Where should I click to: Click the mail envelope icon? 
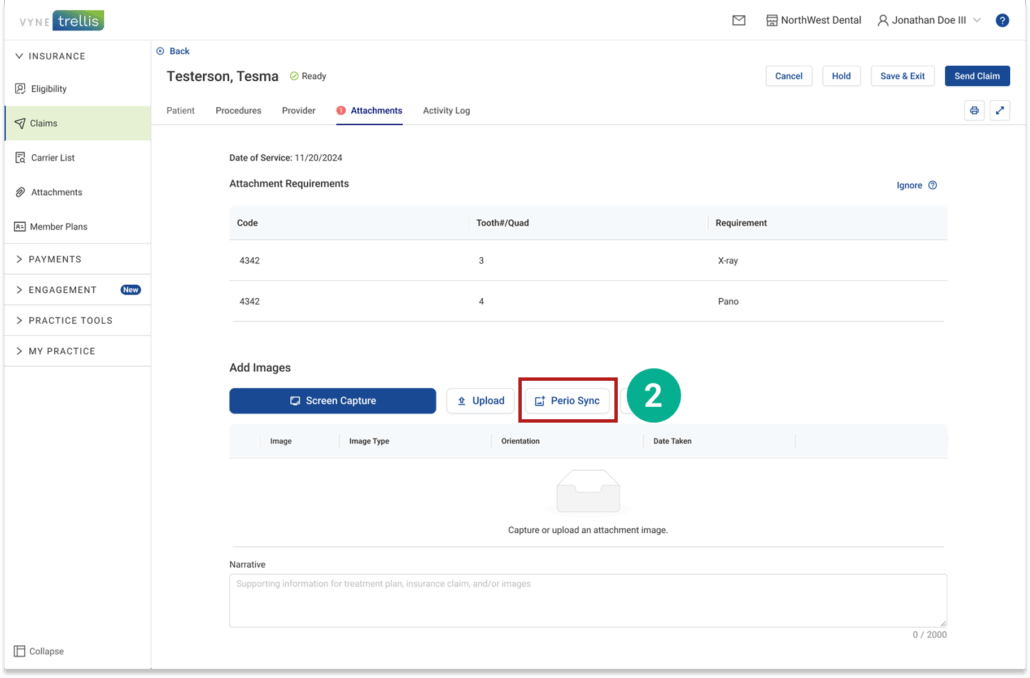click(x=739, y=20)
